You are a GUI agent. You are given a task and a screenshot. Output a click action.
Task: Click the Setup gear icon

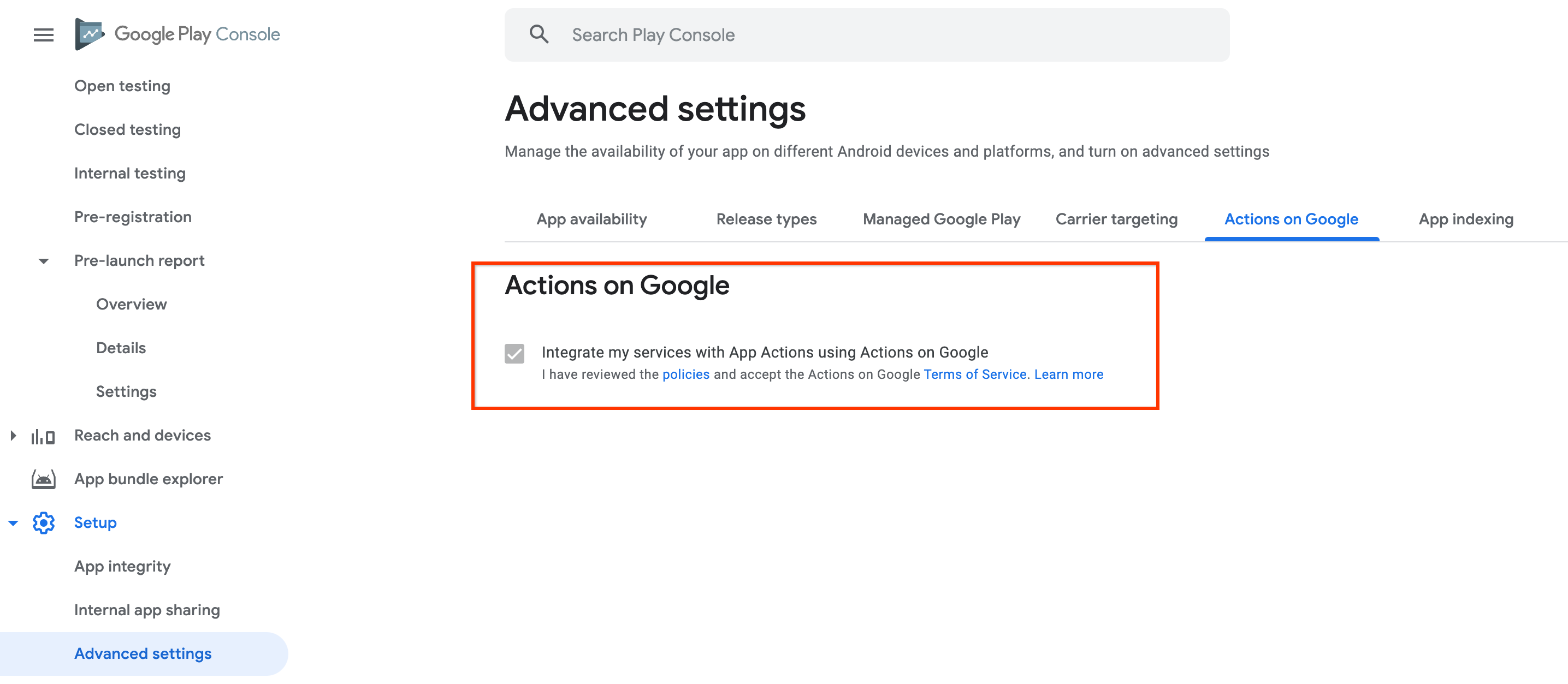44,522
